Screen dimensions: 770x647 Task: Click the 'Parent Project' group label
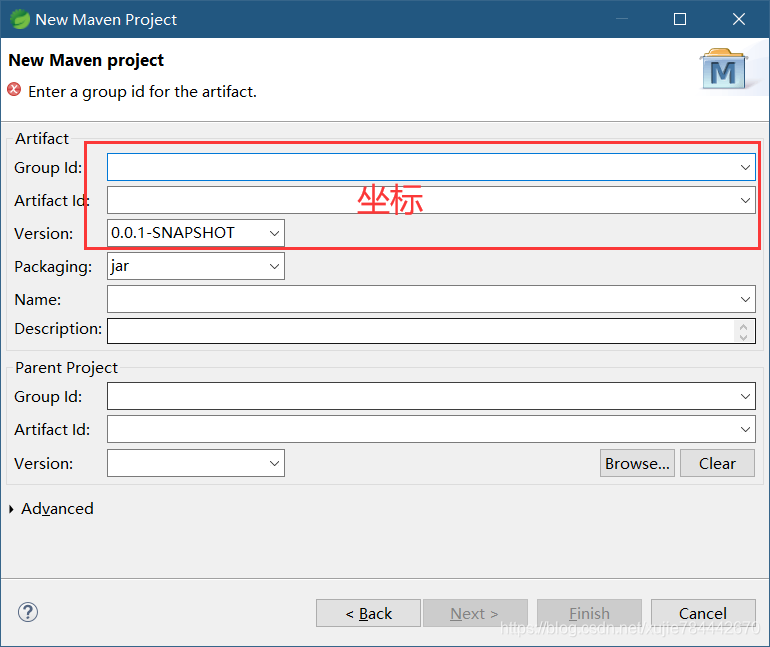pyautogui.click(x=66, y=368)
